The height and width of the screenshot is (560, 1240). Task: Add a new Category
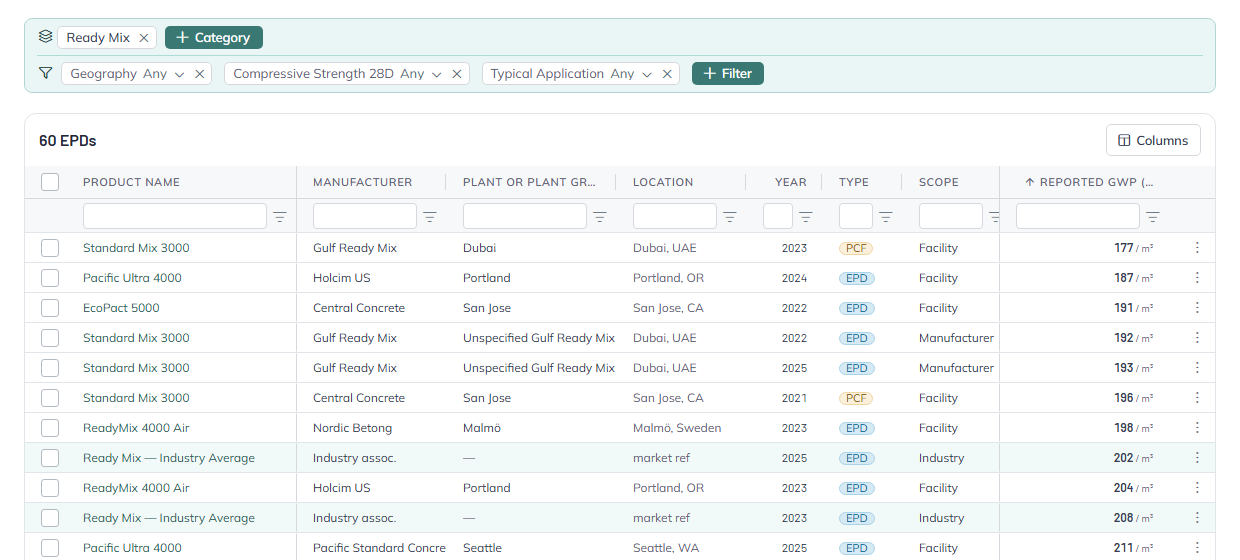point(214,37)
